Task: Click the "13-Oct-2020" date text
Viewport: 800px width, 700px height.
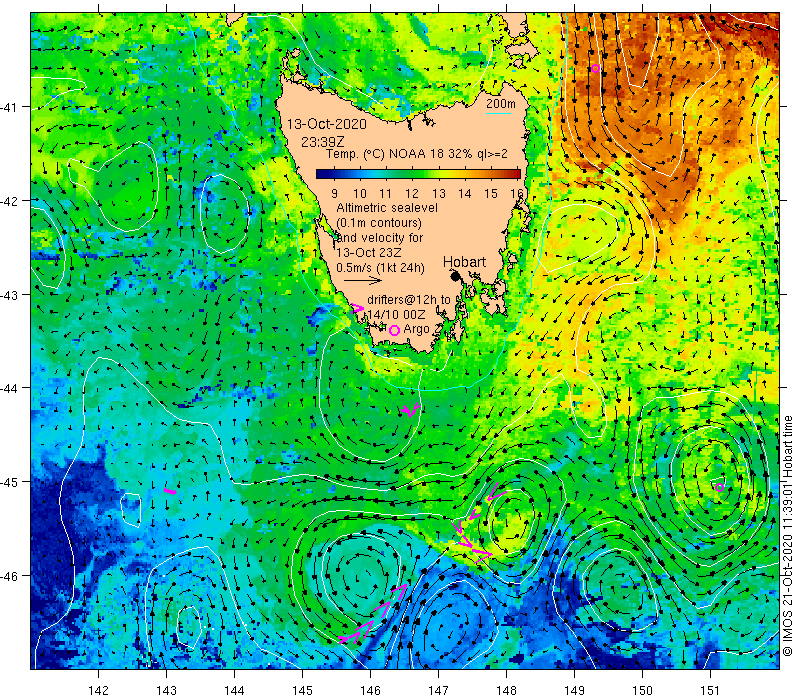Action: coord(327,124)
